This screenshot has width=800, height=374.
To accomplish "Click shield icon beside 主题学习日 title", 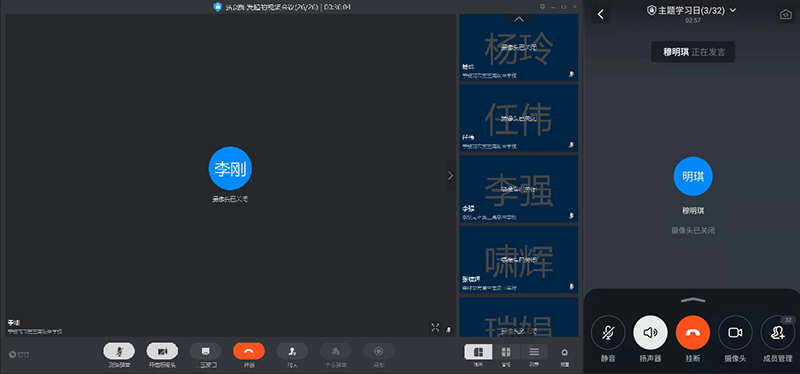I will tap(652, 10).
